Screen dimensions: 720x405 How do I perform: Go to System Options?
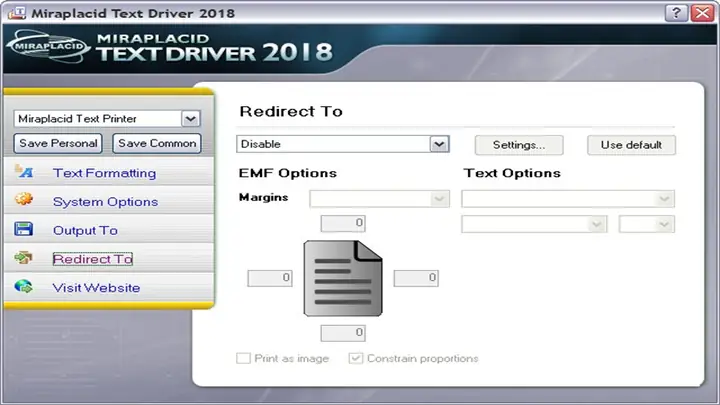coord(106,202)
